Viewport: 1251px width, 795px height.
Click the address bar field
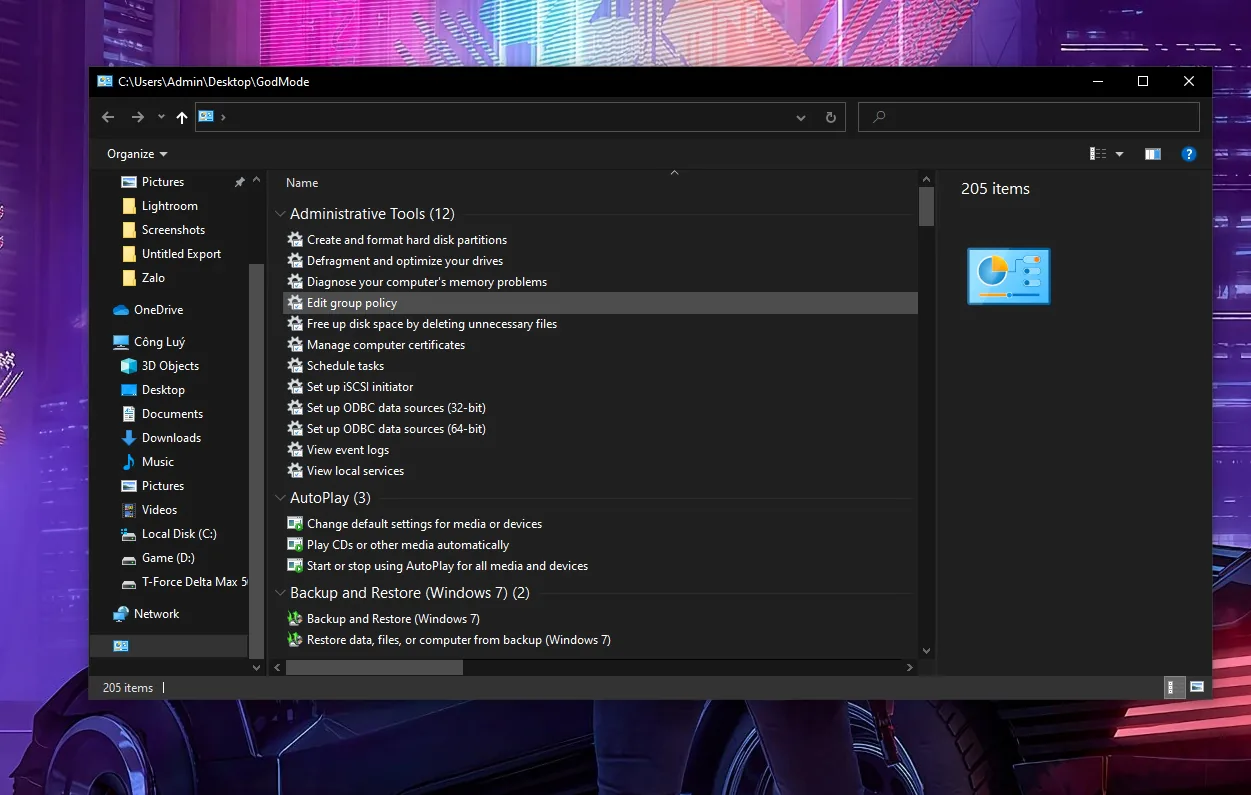tap(520, 117)
